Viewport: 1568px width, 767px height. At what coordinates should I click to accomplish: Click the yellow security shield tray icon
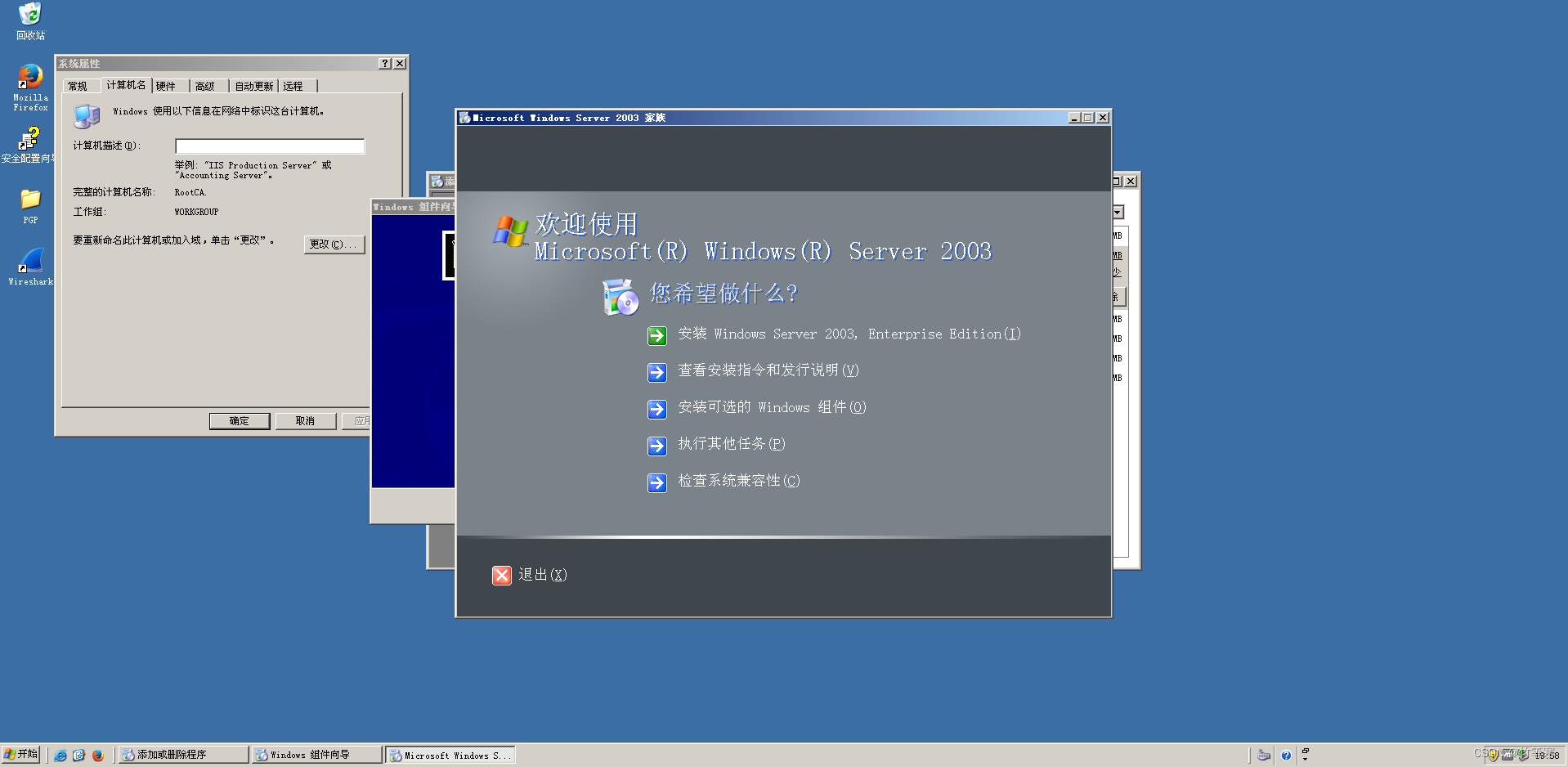[x=1494, y=756]
